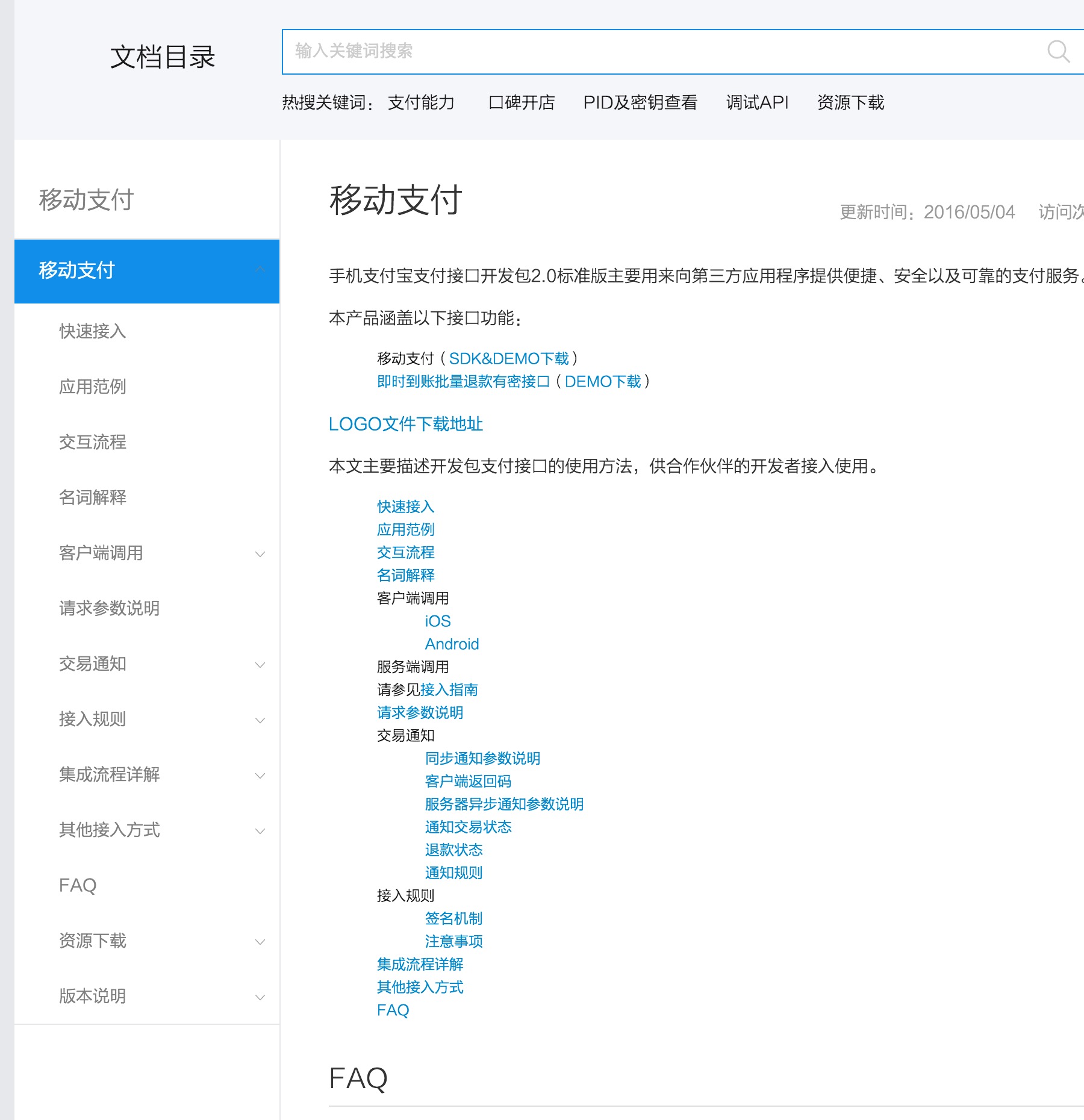Click 集成流程详解 link in content list
The height and width of the screenshot is (1120, 1084).
point(420,965)
